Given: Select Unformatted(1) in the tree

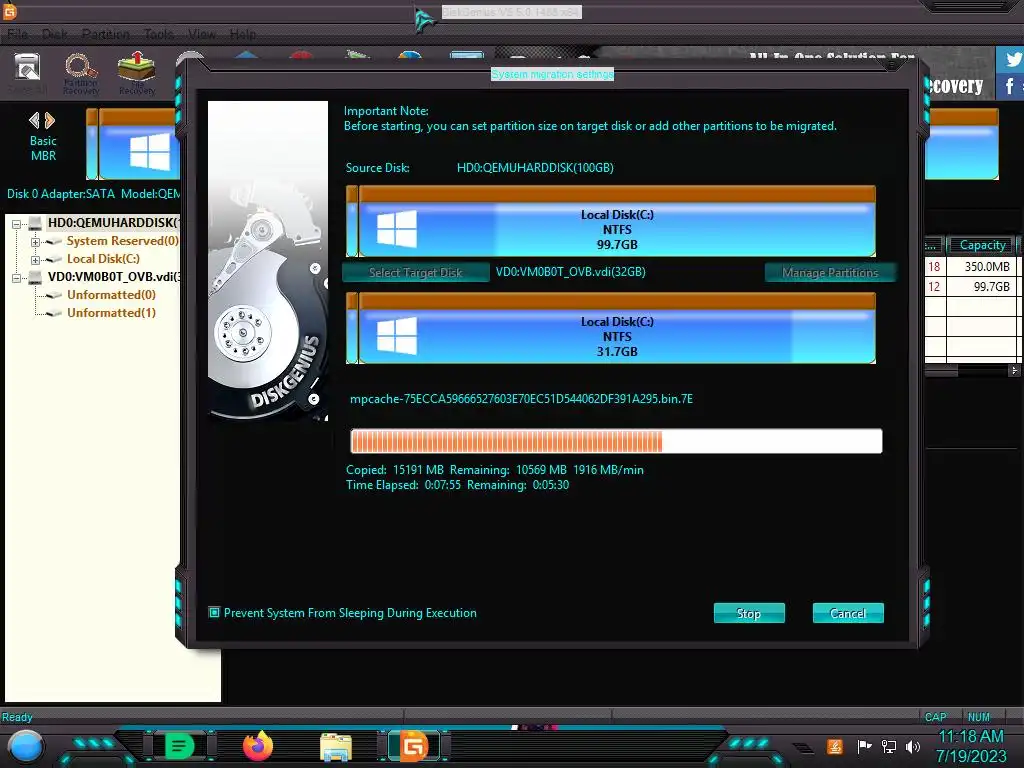Looking at the screenshot, I should pyautogui.click(x=111, y=313).
